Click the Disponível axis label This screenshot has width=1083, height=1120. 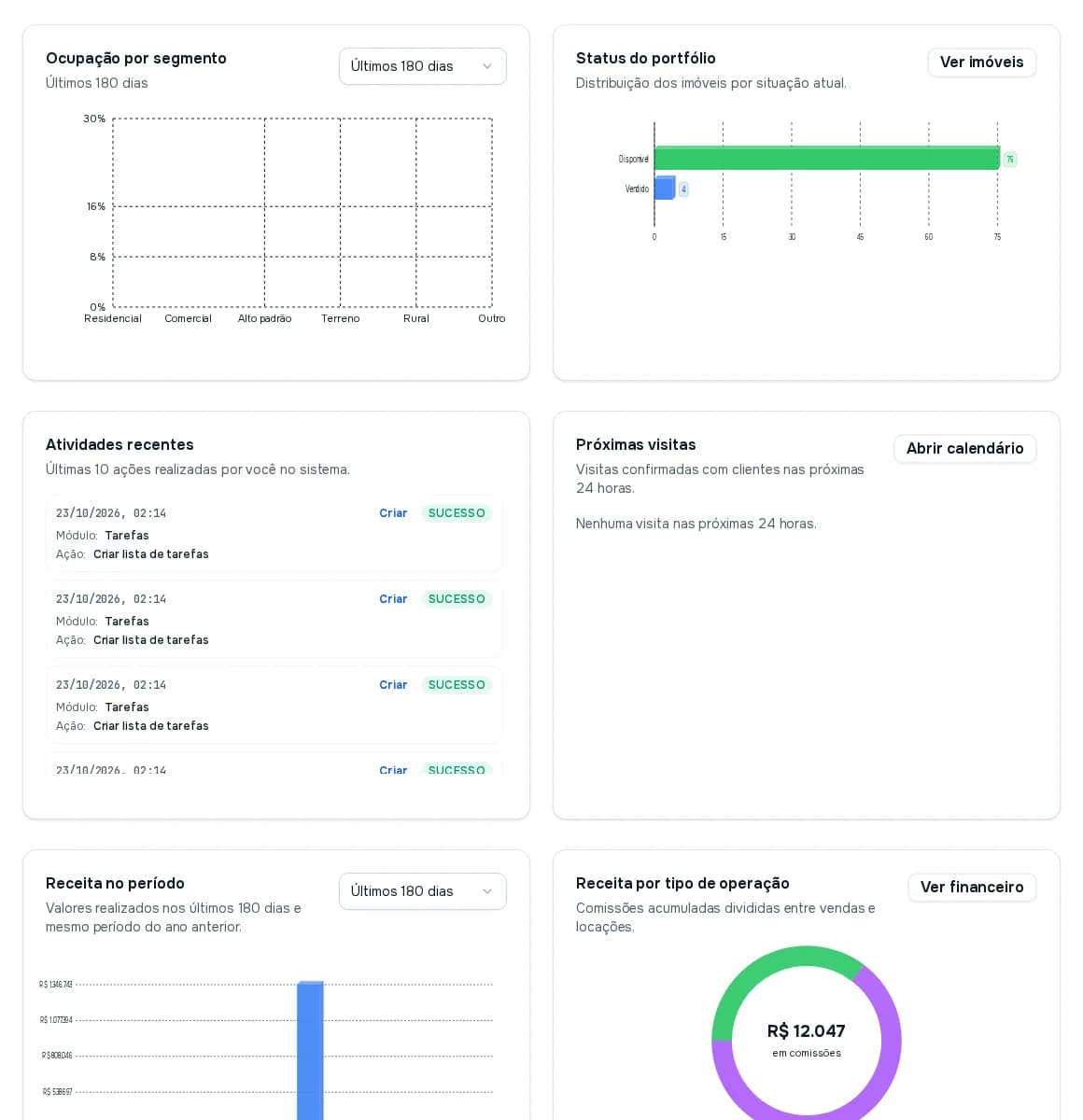click(633, 160)
